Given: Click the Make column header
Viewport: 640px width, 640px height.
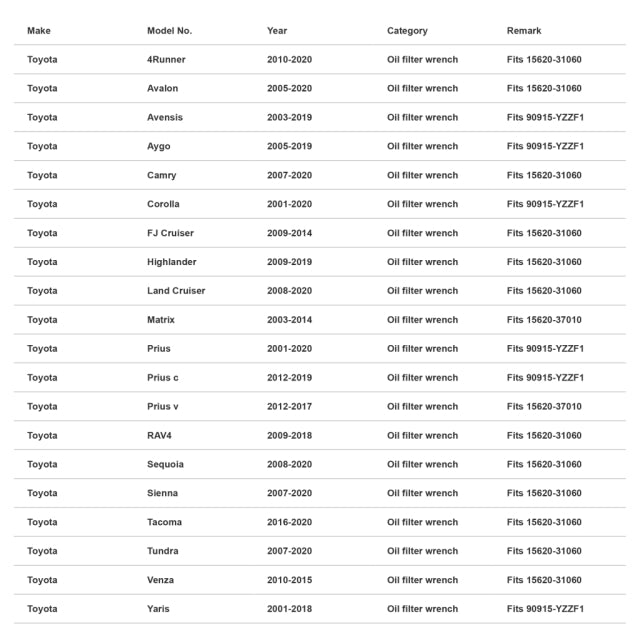Looking at the screenshot, I should [x=39, y=31].
